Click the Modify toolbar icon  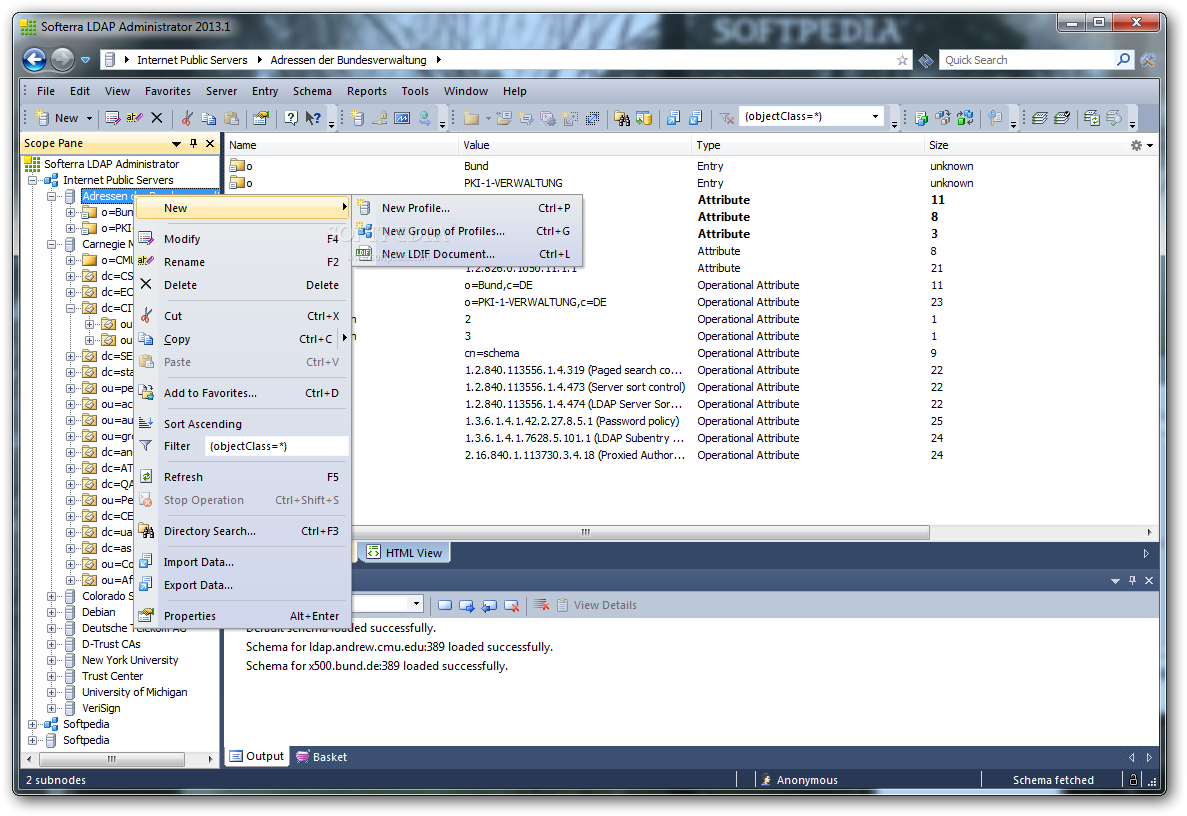pos(113,118)
